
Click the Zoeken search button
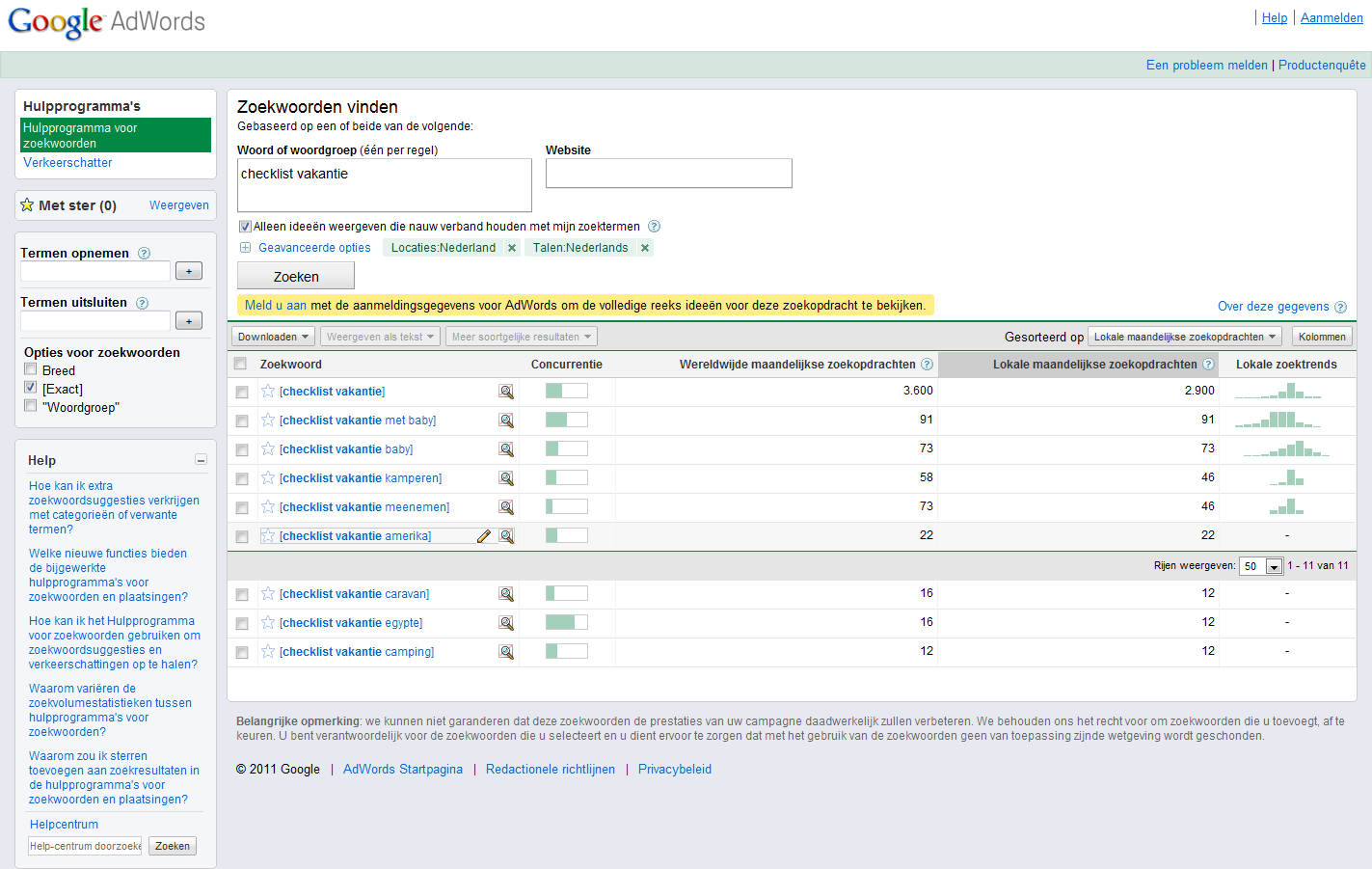(296, 276)
